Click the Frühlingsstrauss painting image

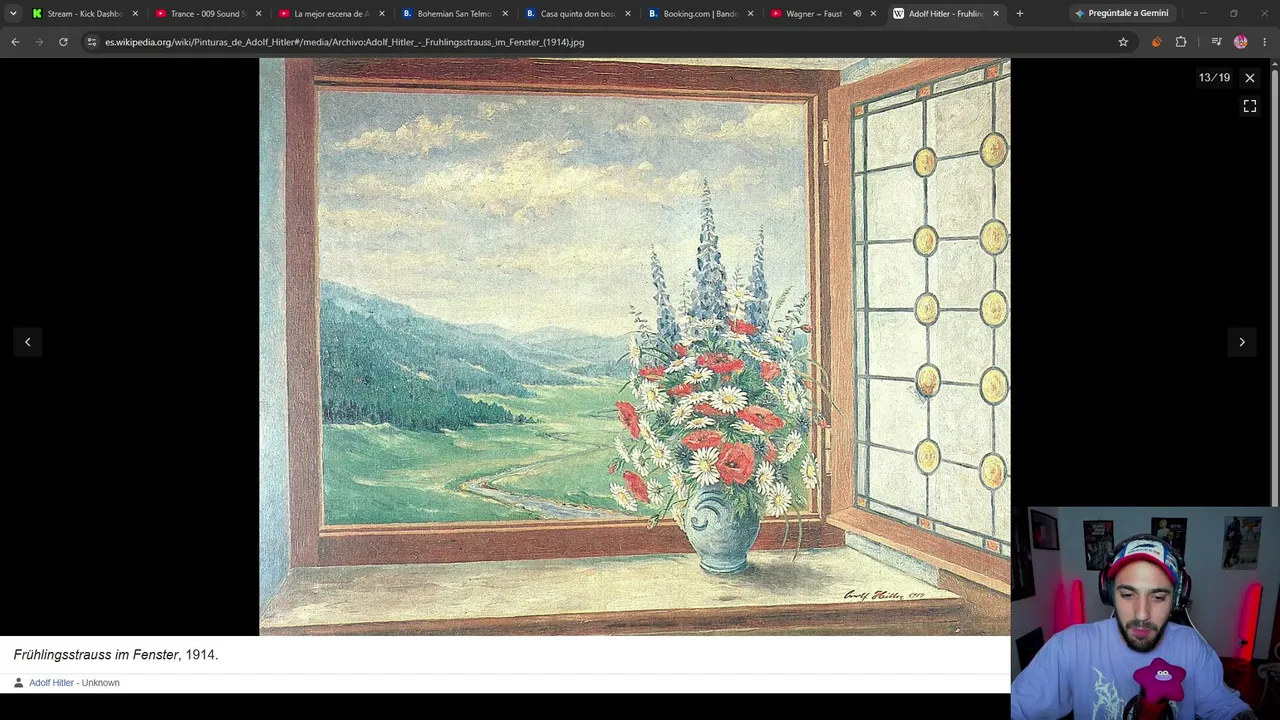[635, 346]
